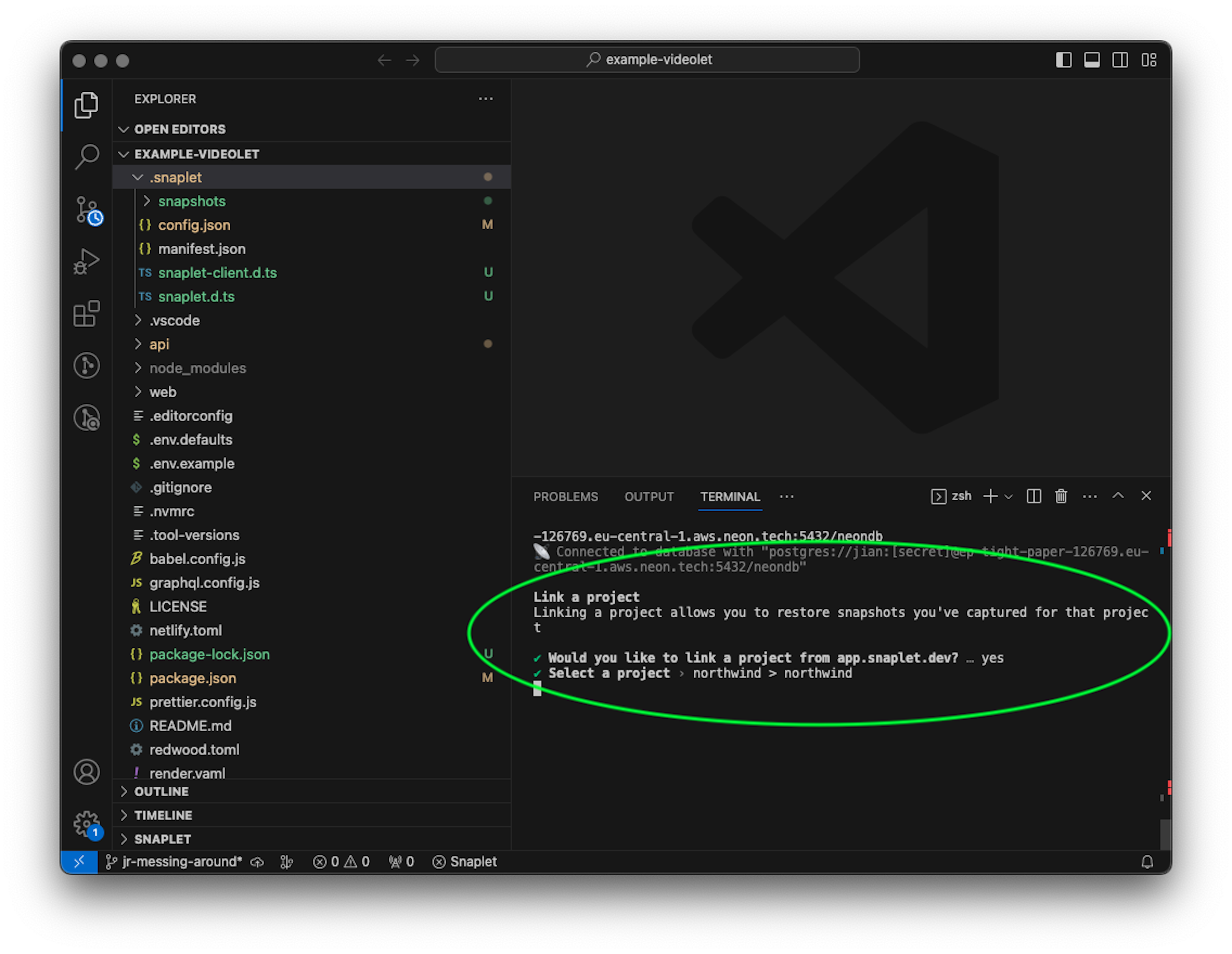Screen dimensions: 1232x954
Task: Click the Snaplet status bar item
Action: pyautogui.click(x=465, y=862)
